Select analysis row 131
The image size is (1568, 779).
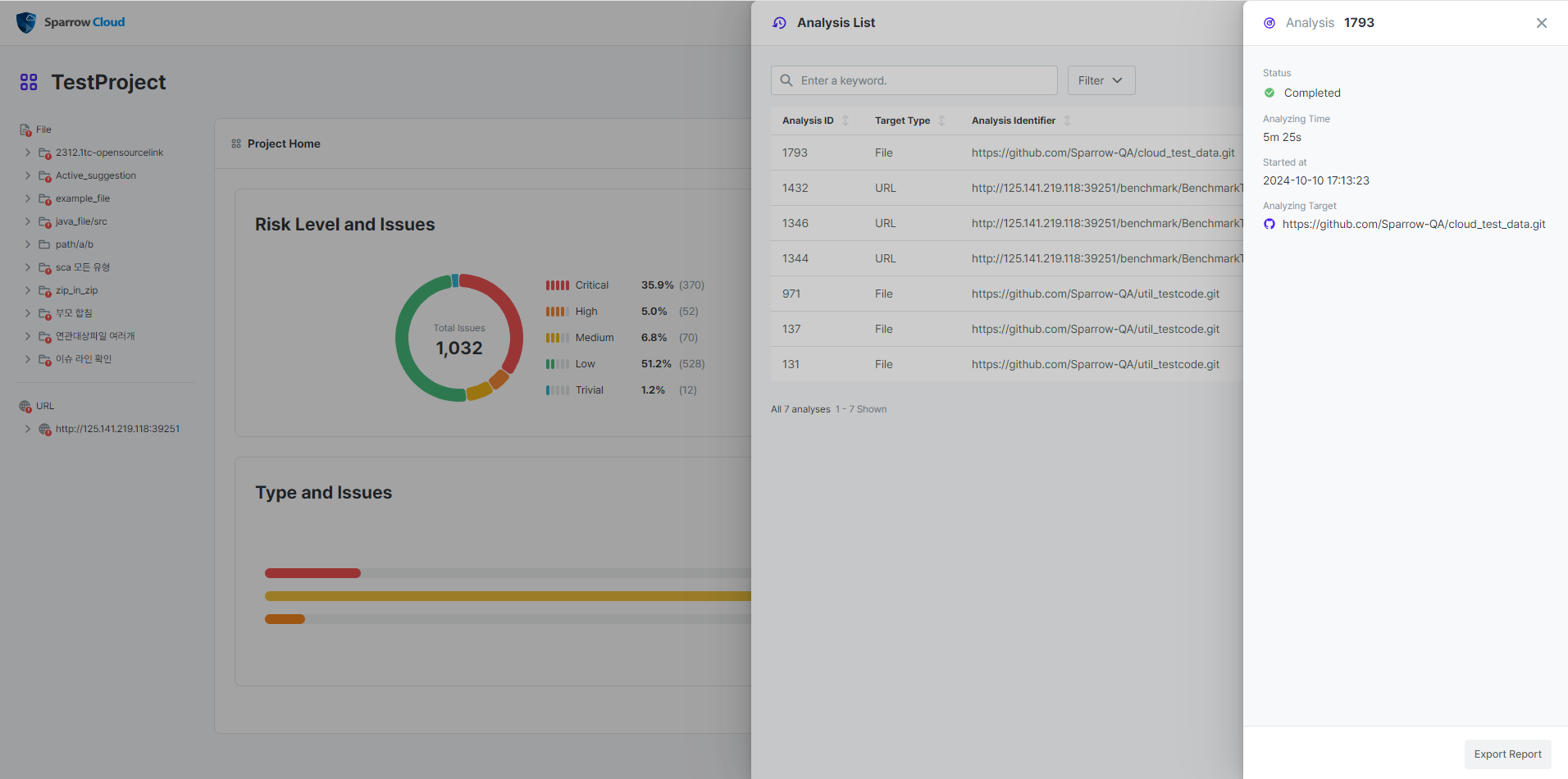[1007, 364]
